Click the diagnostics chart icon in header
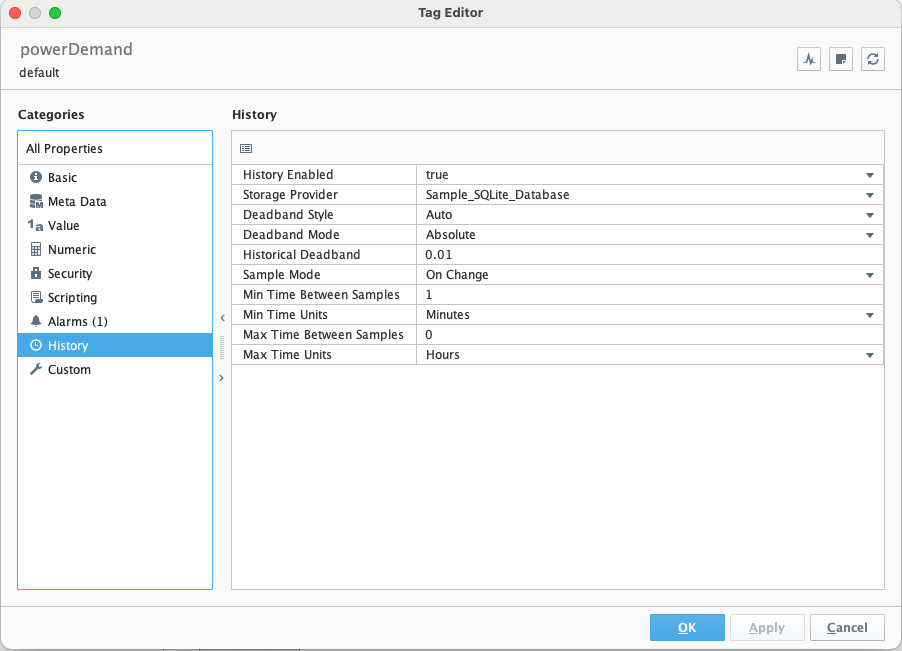The width and height of the screenshot is (902, 651). tap(808, 59)
